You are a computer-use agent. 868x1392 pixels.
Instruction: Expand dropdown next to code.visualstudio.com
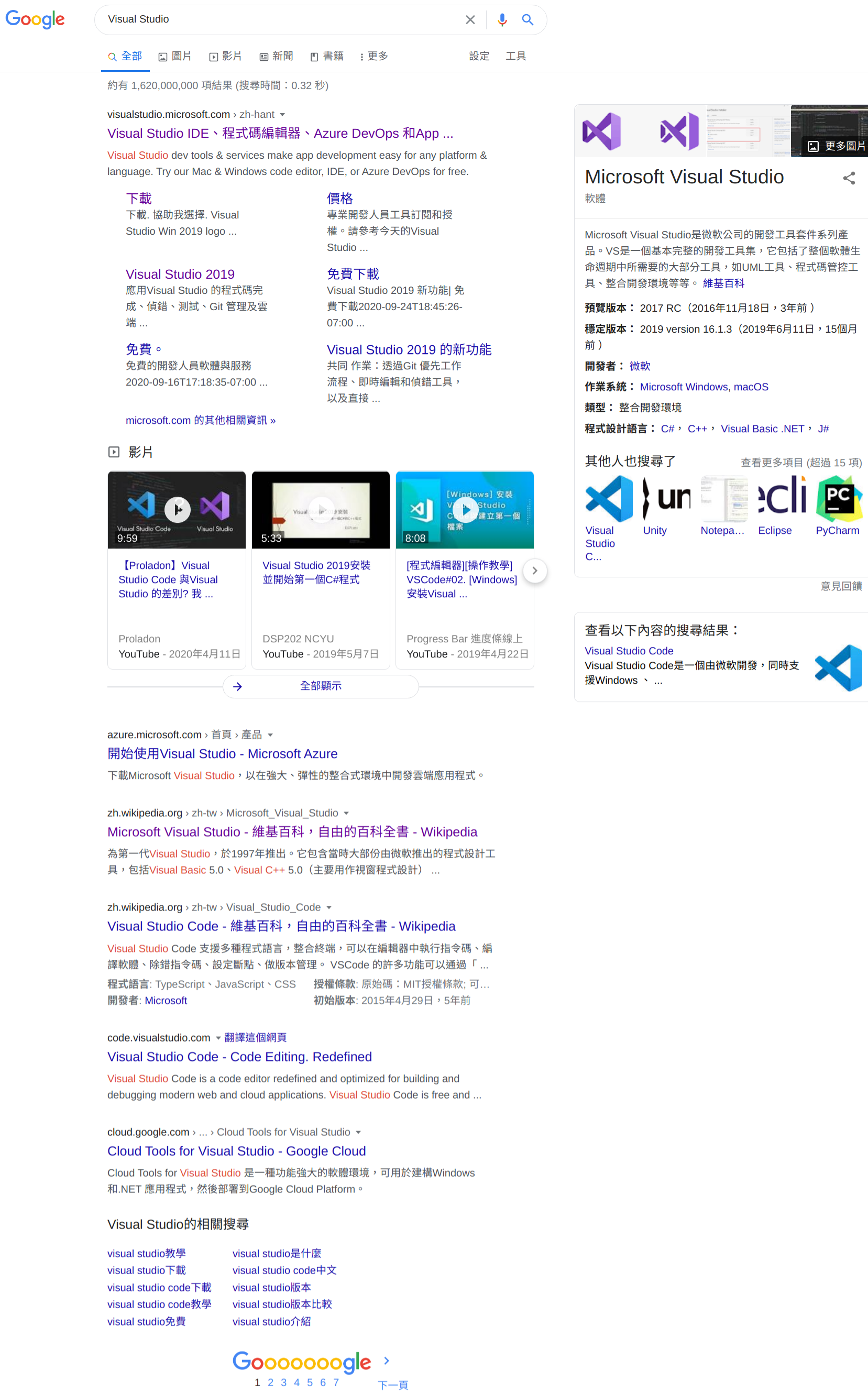click(218, 1038)
